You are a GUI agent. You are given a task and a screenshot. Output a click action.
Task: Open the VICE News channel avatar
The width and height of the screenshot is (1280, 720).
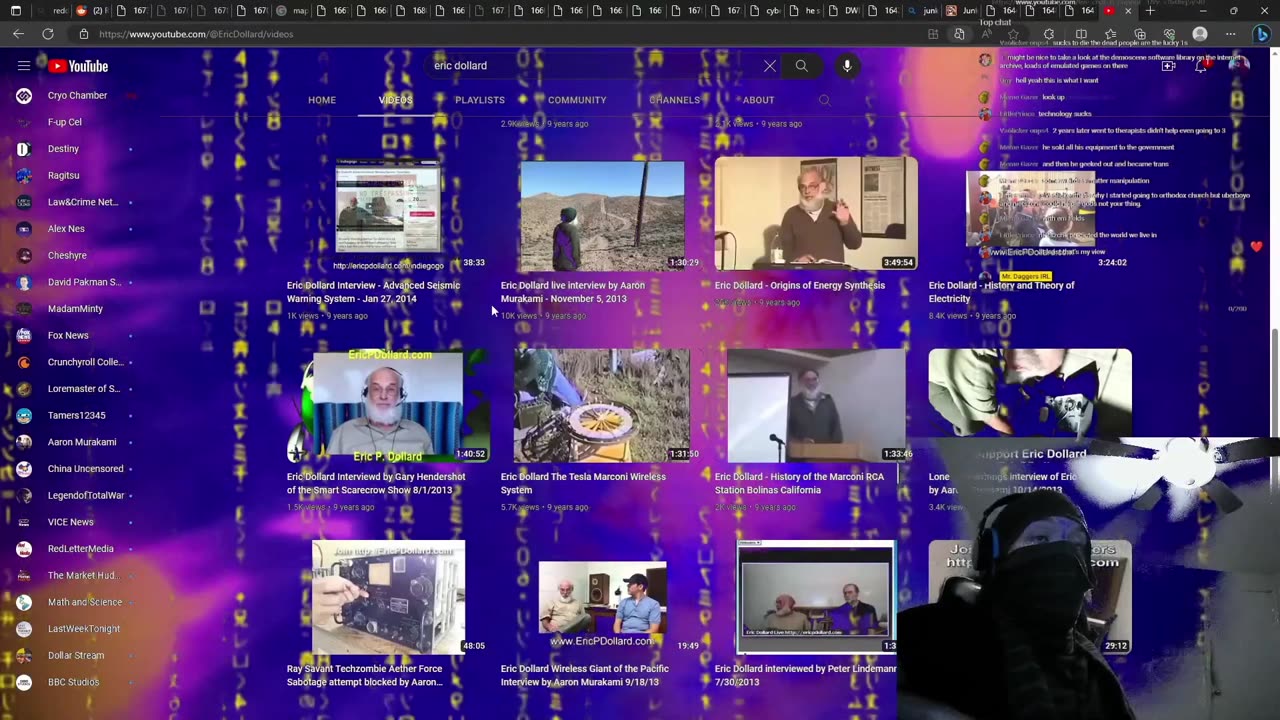click(24, 522)
